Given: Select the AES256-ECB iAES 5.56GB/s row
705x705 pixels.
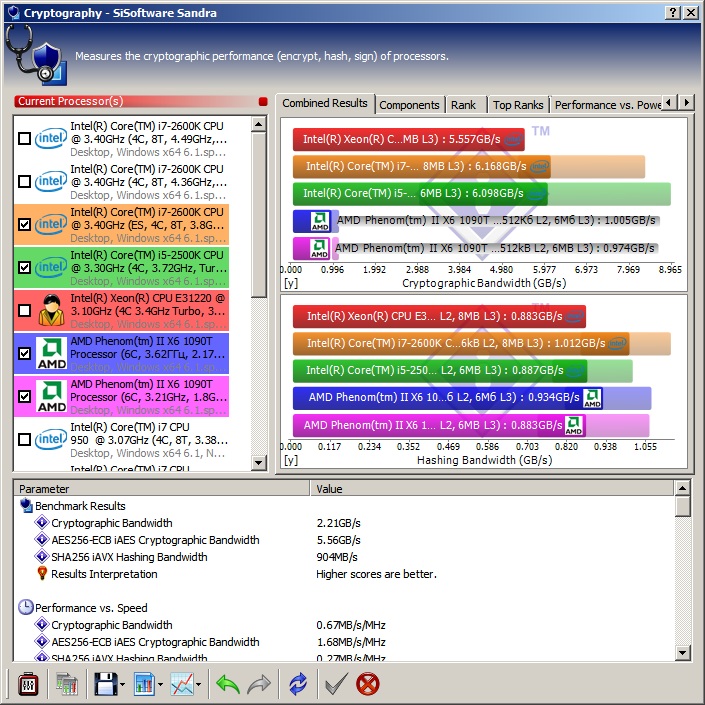Looking at the screenshot, I should pyautogui.click(x=344, y=540).
